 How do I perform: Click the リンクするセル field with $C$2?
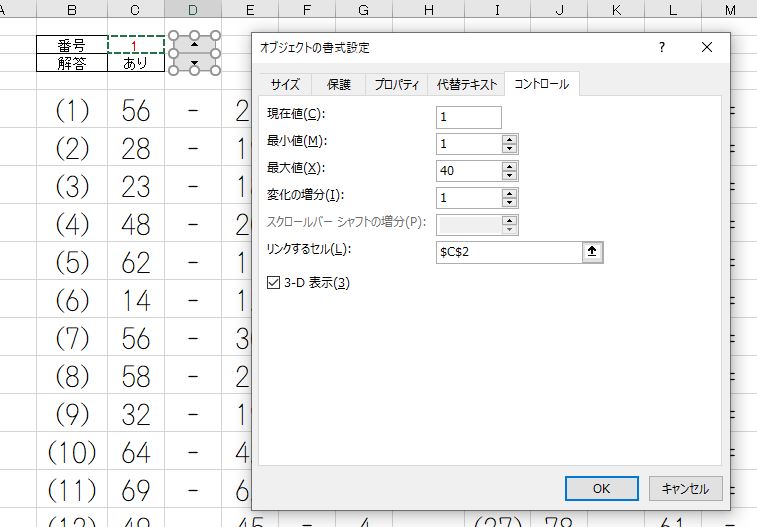509,252
